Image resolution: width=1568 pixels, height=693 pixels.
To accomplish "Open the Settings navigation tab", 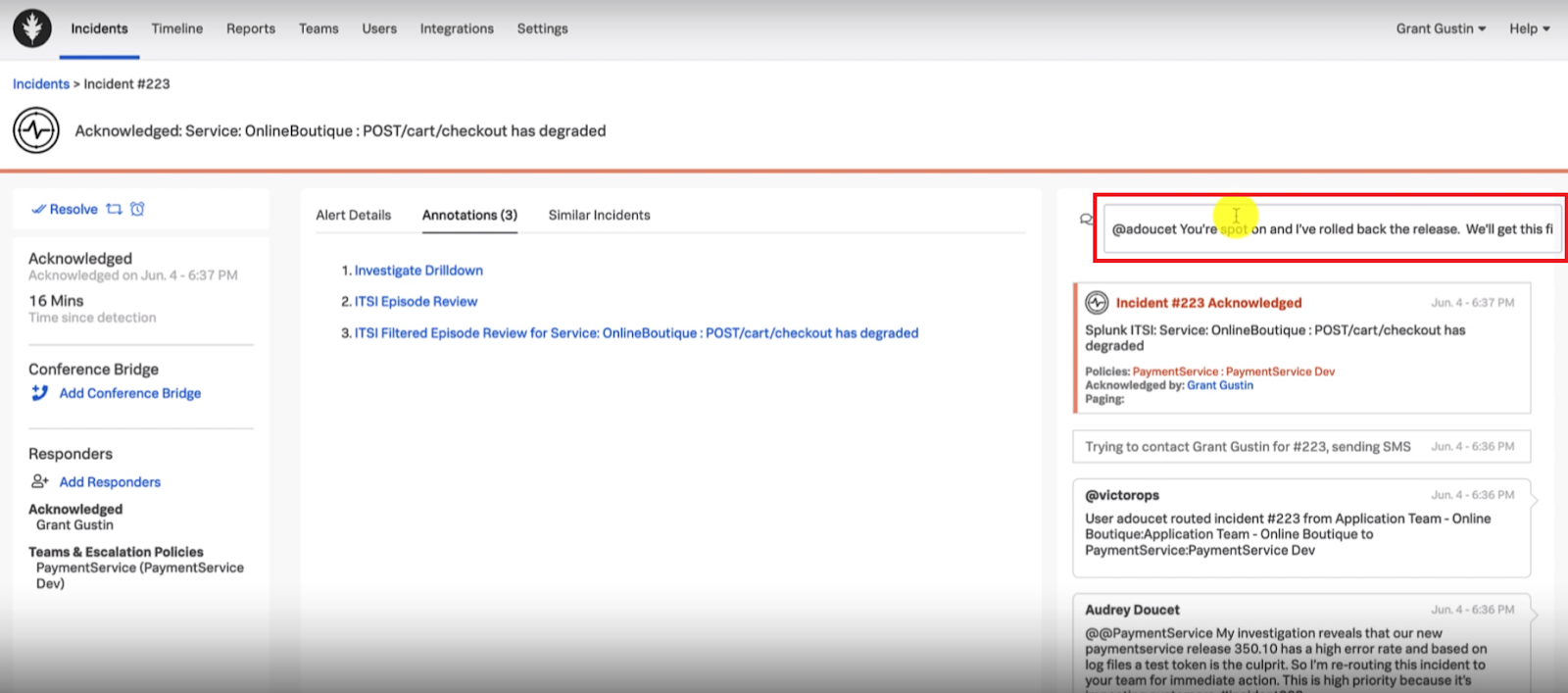I will click(x=543, y=28).
